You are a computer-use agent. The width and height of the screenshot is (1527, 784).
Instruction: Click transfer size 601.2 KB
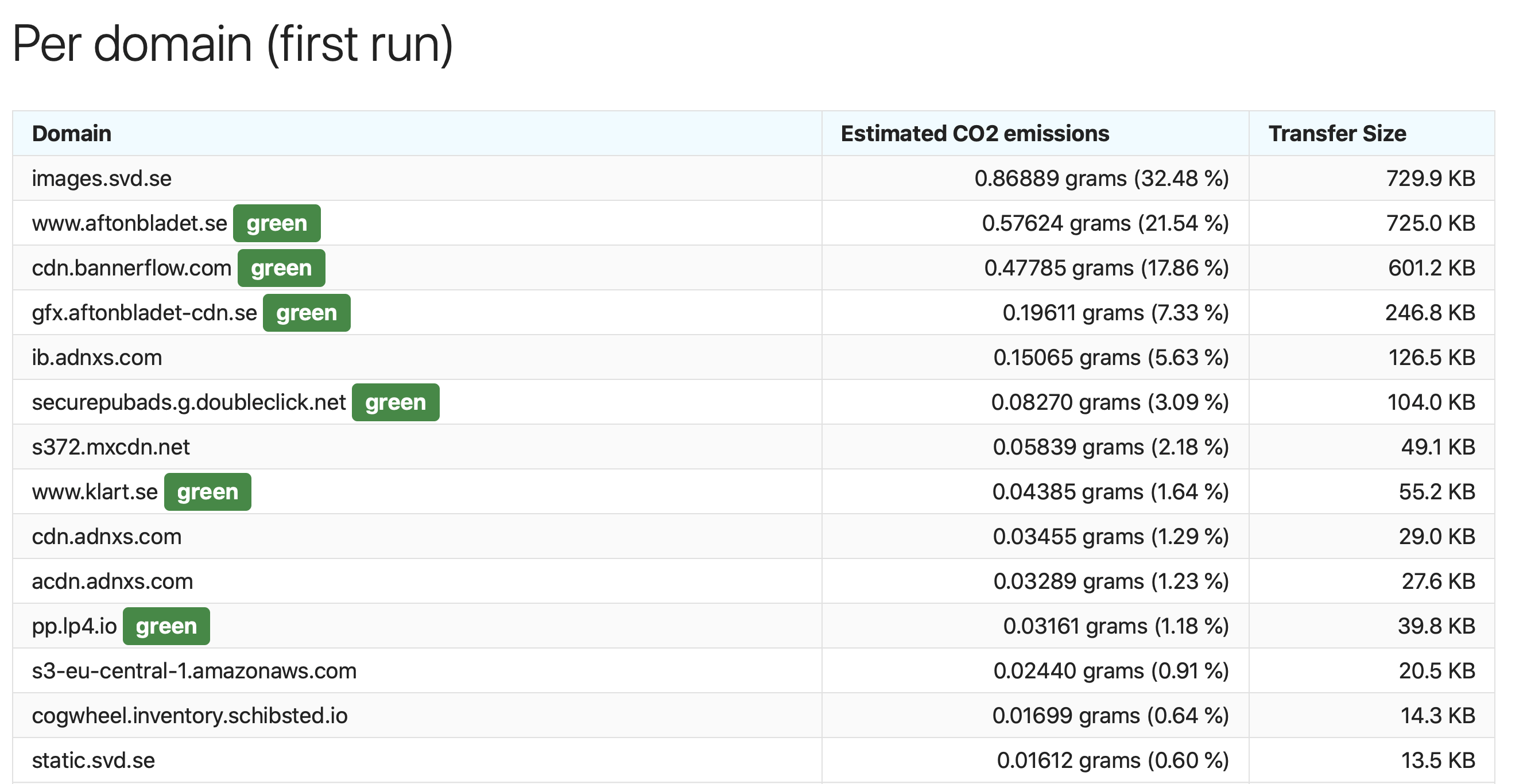[x=1432, y=268]
